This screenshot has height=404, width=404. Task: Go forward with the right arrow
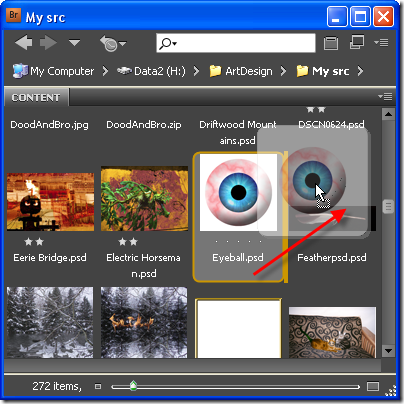pos(49,43)
